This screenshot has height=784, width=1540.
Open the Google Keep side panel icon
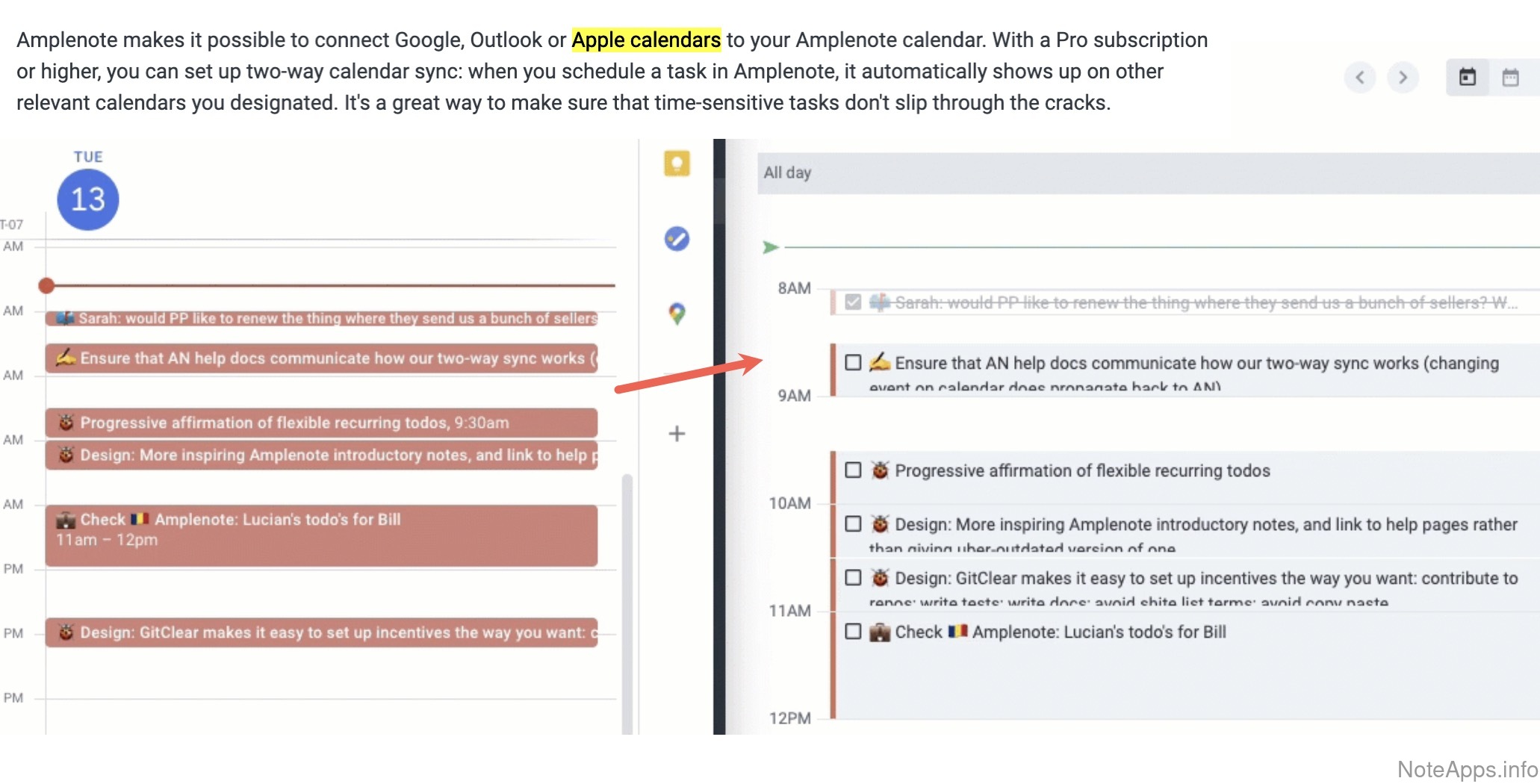(x=677, y=164)
